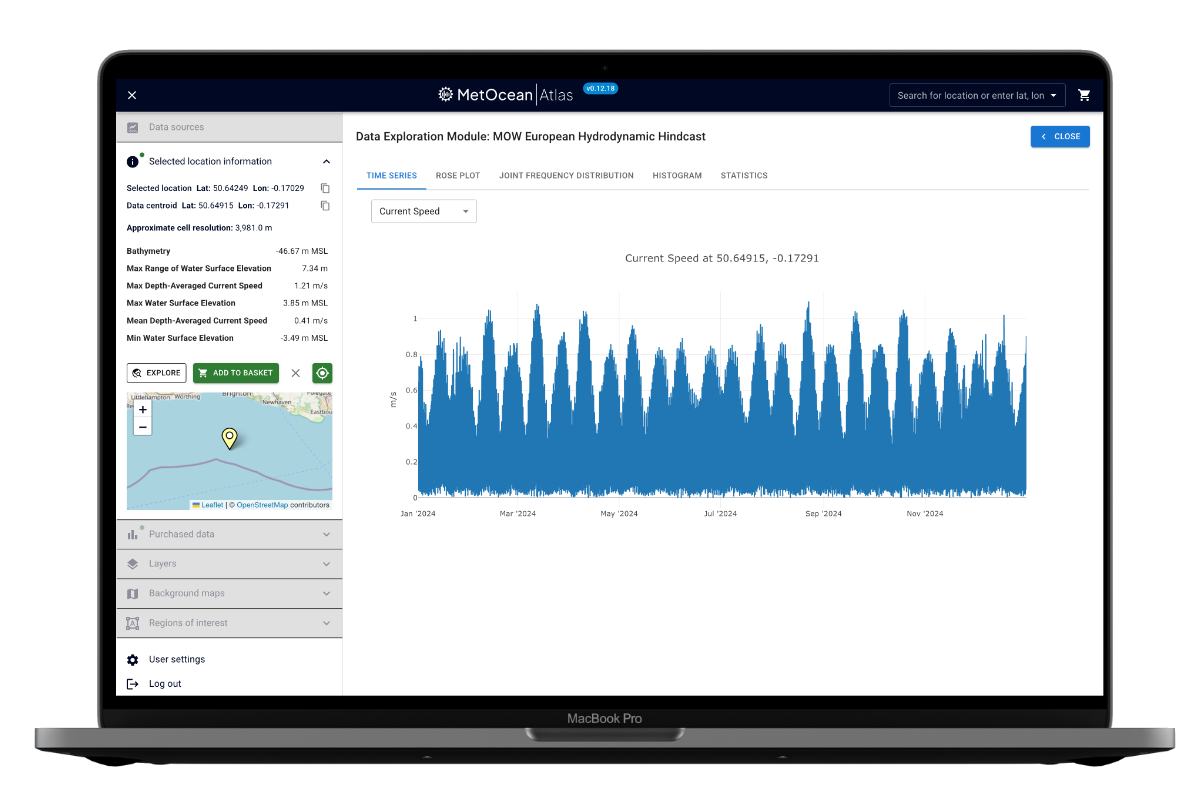Expand the Layers section
Image resolution: width=1200 pixels, height=810 pixels.
229,564
